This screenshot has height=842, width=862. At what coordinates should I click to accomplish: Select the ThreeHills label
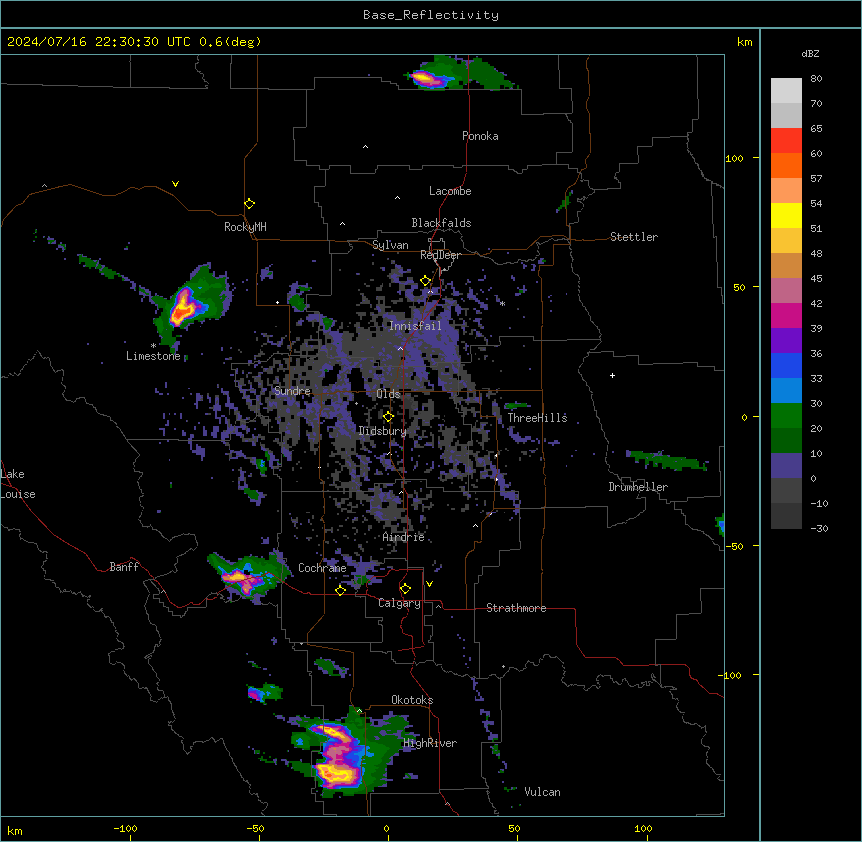[x=537, y=418]
